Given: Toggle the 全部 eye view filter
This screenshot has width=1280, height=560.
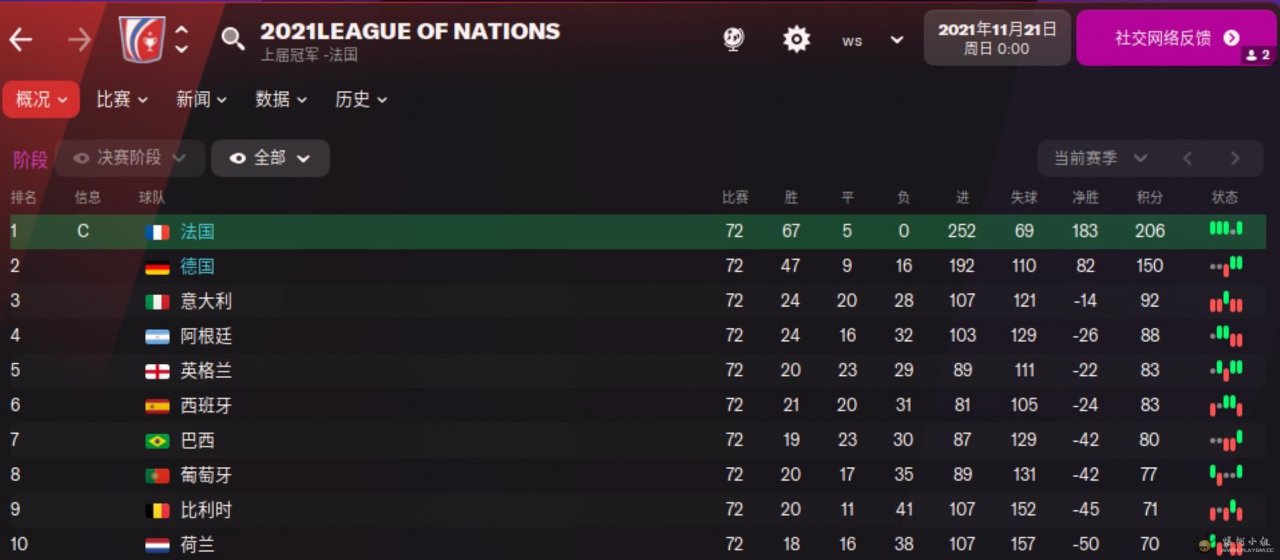Looking at the screenshot, I should [x=238, y=158].
